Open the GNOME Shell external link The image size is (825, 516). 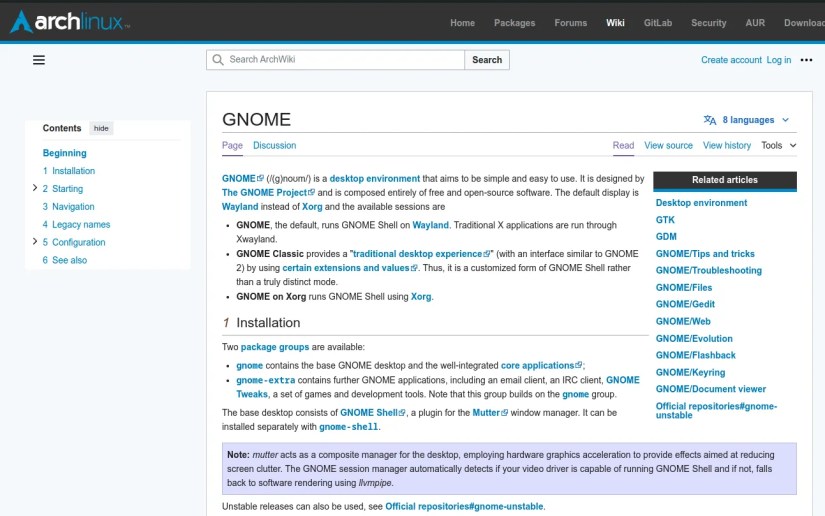point(373,413)
